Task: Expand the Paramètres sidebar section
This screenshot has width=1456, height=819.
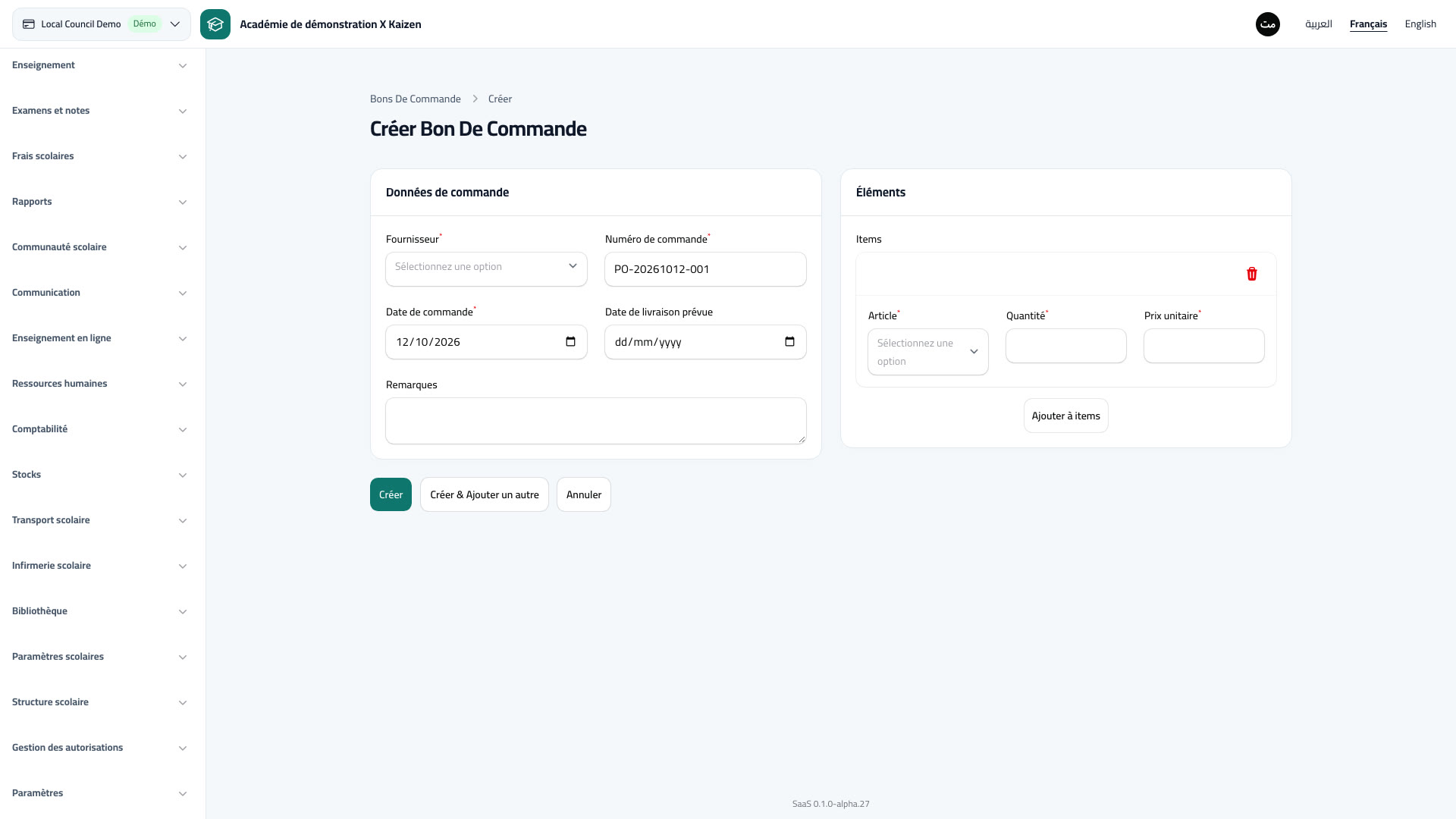Action: click(x=100, y=793)
